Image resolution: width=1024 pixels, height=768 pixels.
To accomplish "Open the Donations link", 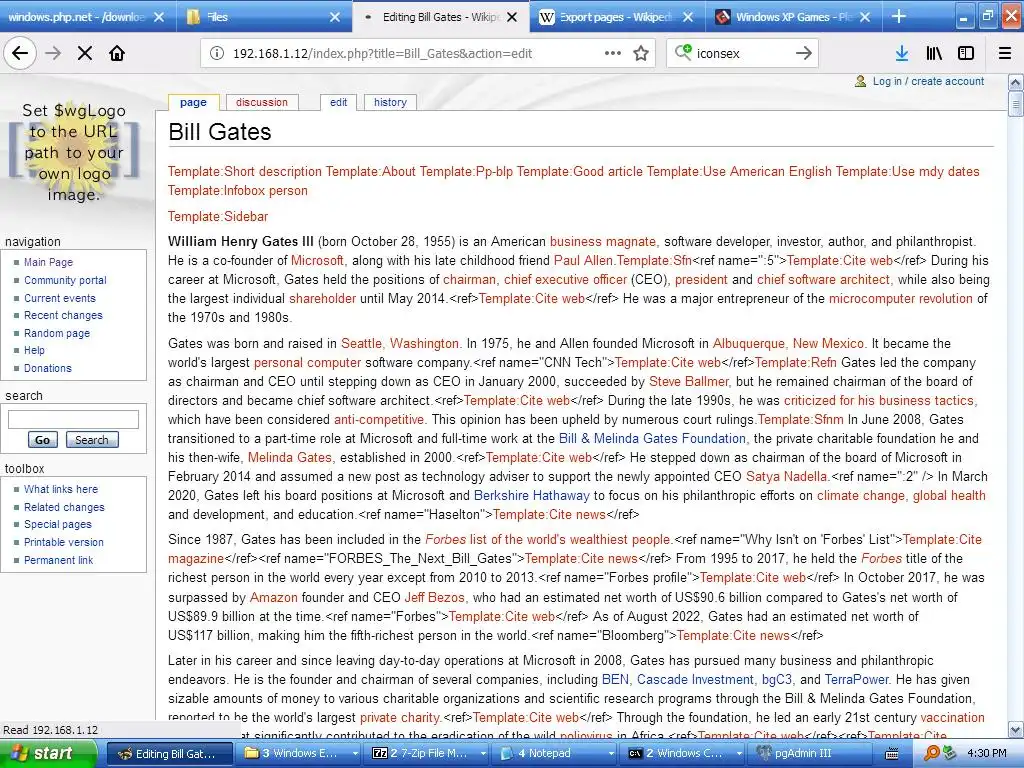I will [x=48, y=368].
